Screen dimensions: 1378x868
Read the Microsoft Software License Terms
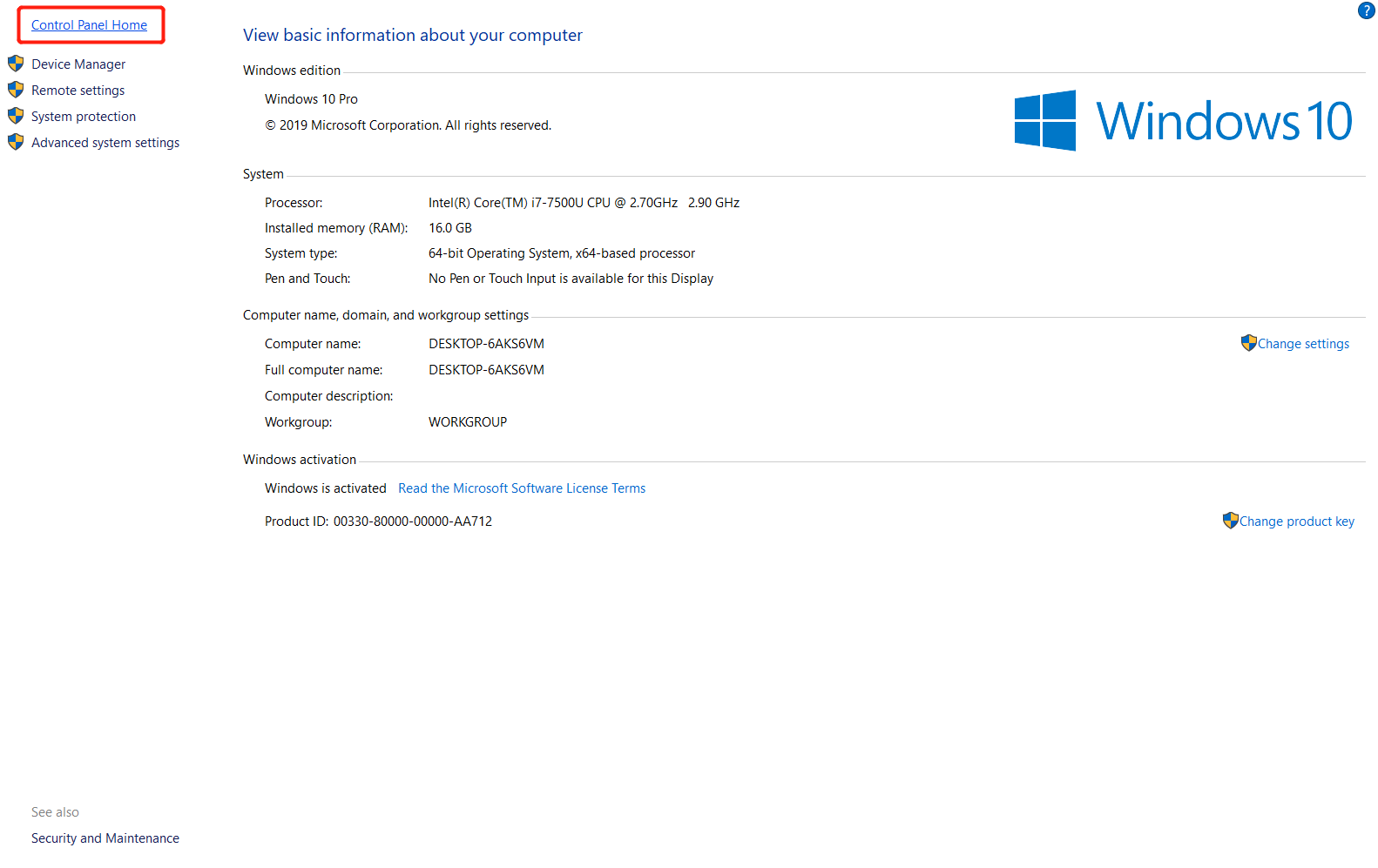[x=522, y=488]
